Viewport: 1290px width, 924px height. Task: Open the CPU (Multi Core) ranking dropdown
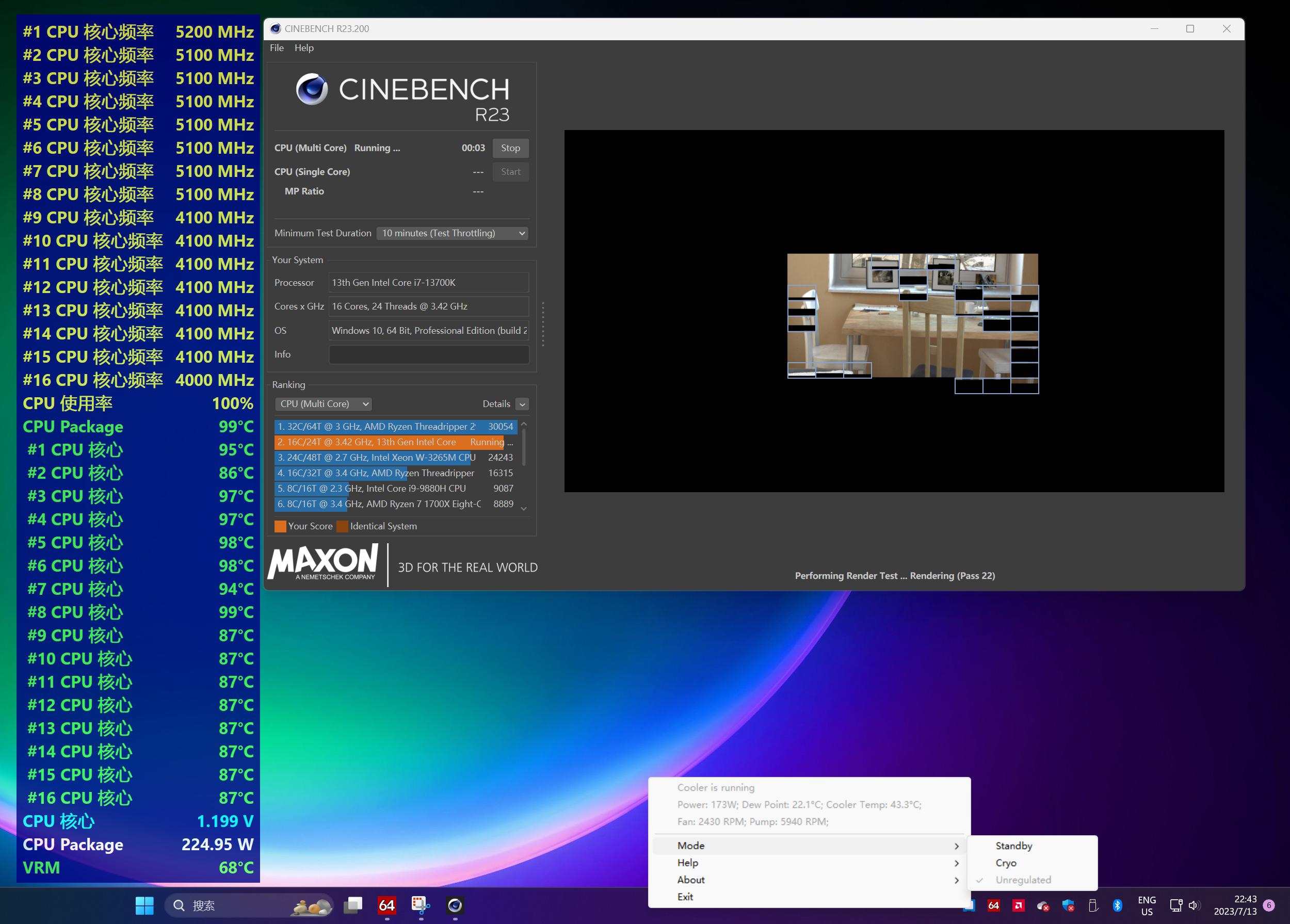point(323,404)
